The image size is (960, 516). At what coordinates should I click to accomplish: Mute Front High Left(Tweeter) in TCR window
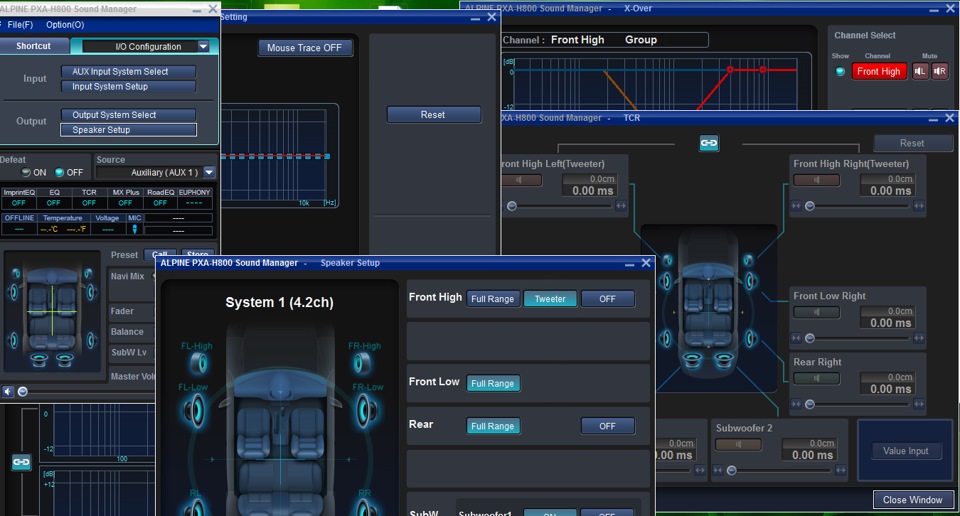(520, 180)
